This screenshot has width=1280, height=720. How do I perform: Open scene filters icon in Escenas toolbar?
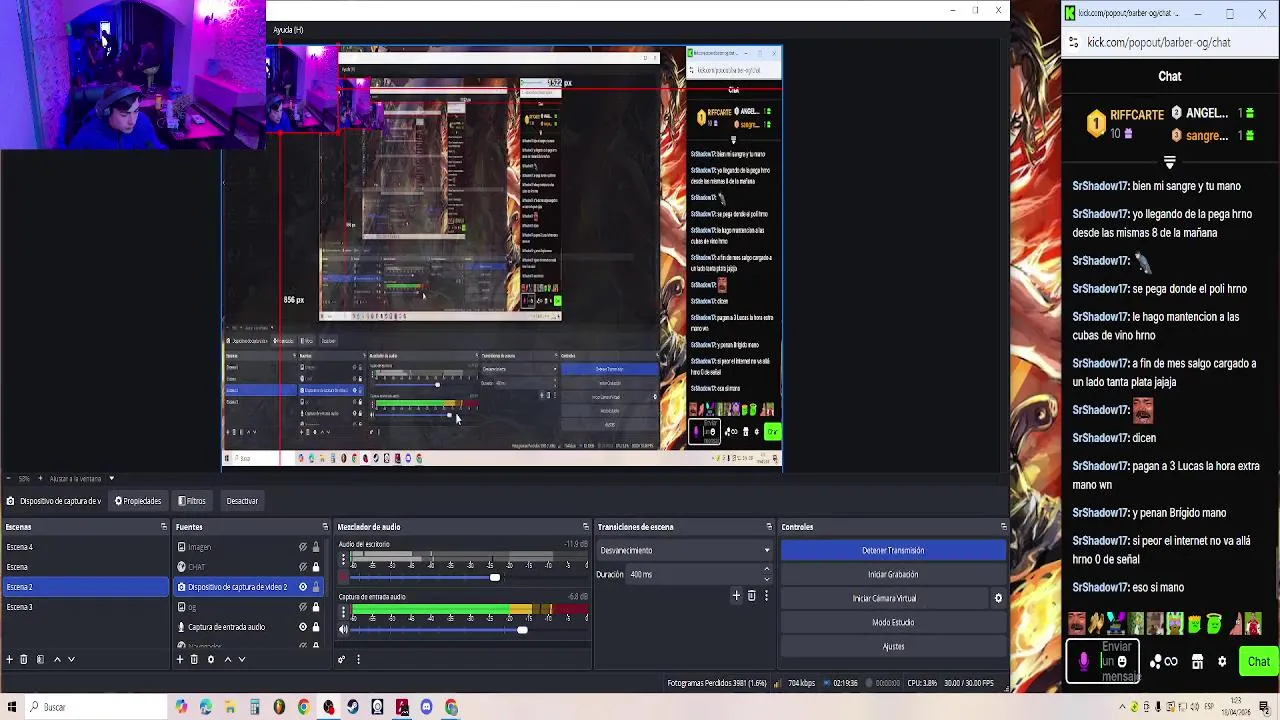click(x=40, y=660)
